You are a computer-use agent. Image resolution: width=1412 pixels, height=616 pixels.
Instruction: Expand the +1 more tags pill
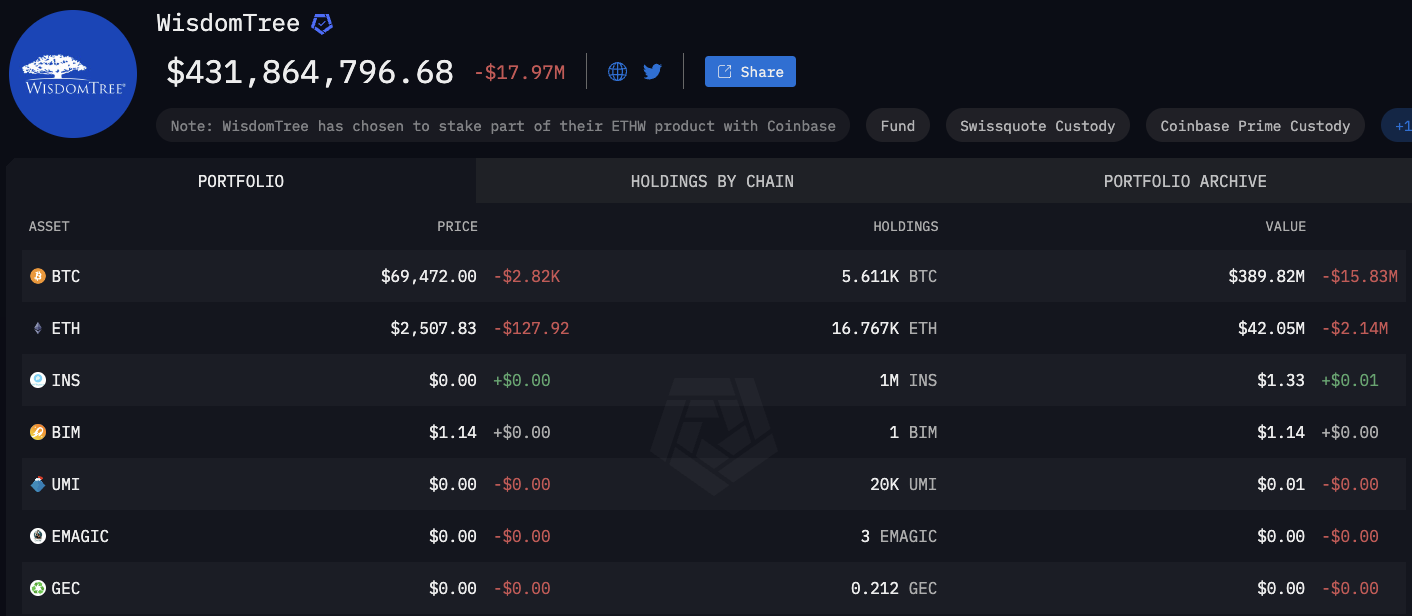[1397, 126]
